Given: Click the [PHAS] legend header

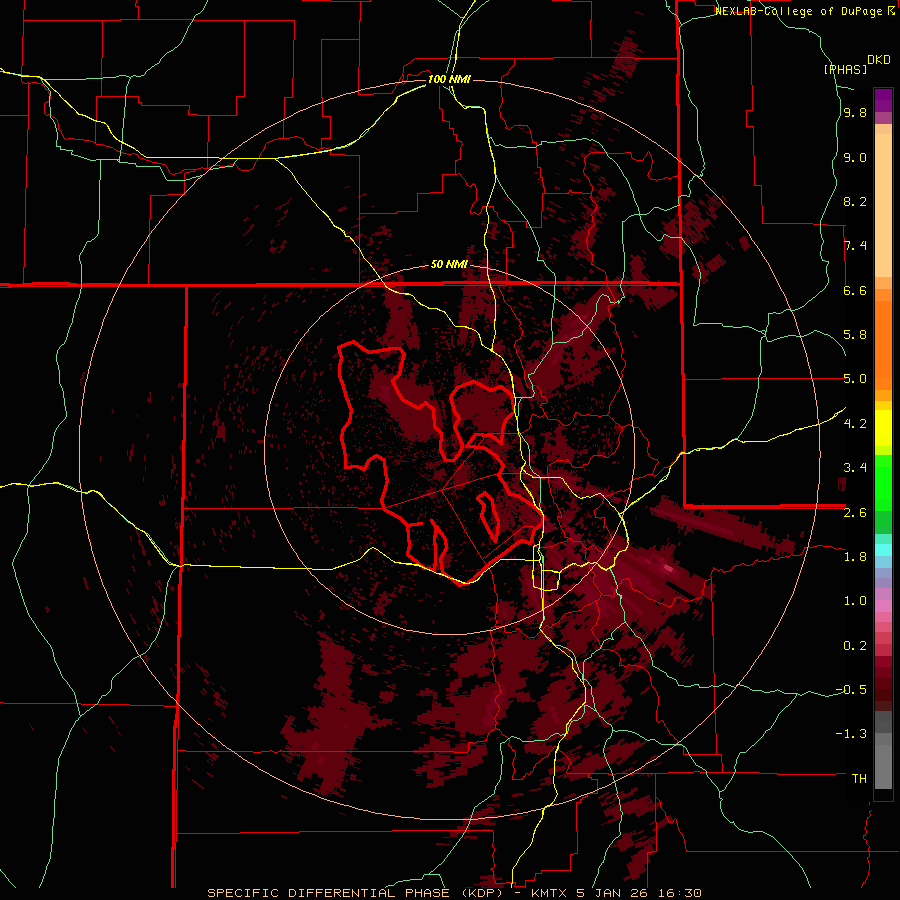Looking at the screenshot, I should tap(845, 69).
